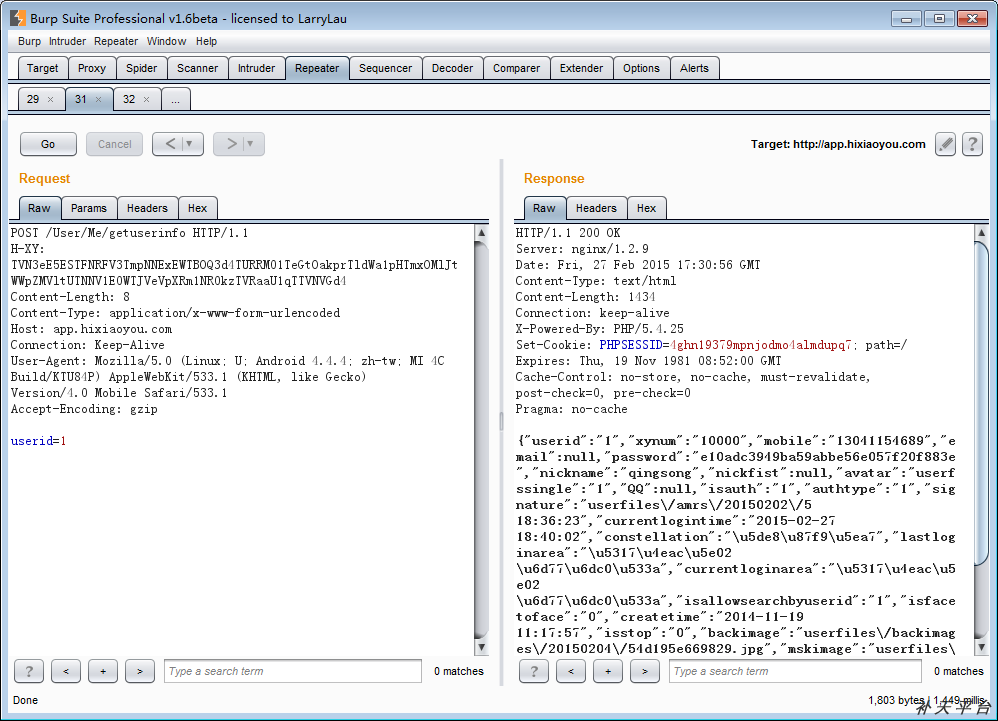Click the Burp Suite logo in title bar
Image resolution: width=998 pixels, height=721 pixels.
[18, 18]
